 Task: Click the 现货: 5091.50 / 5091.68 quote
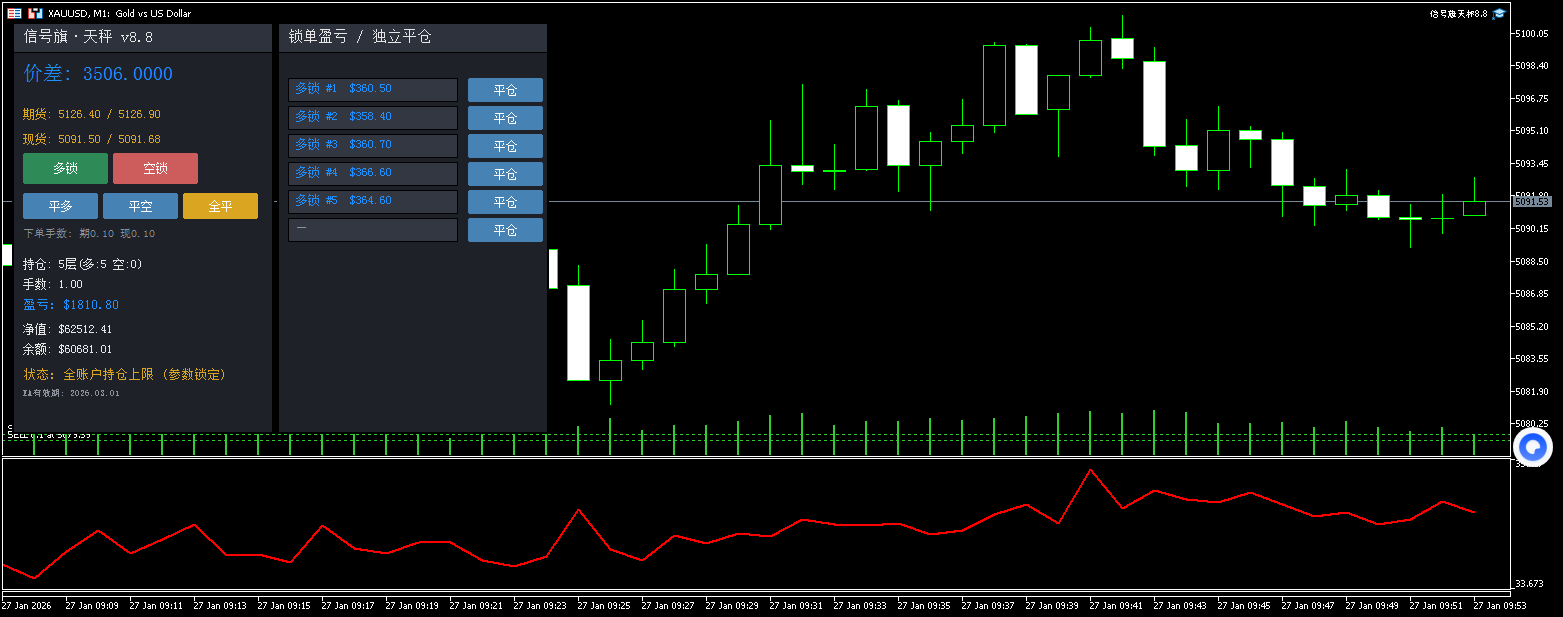point(92,139)
